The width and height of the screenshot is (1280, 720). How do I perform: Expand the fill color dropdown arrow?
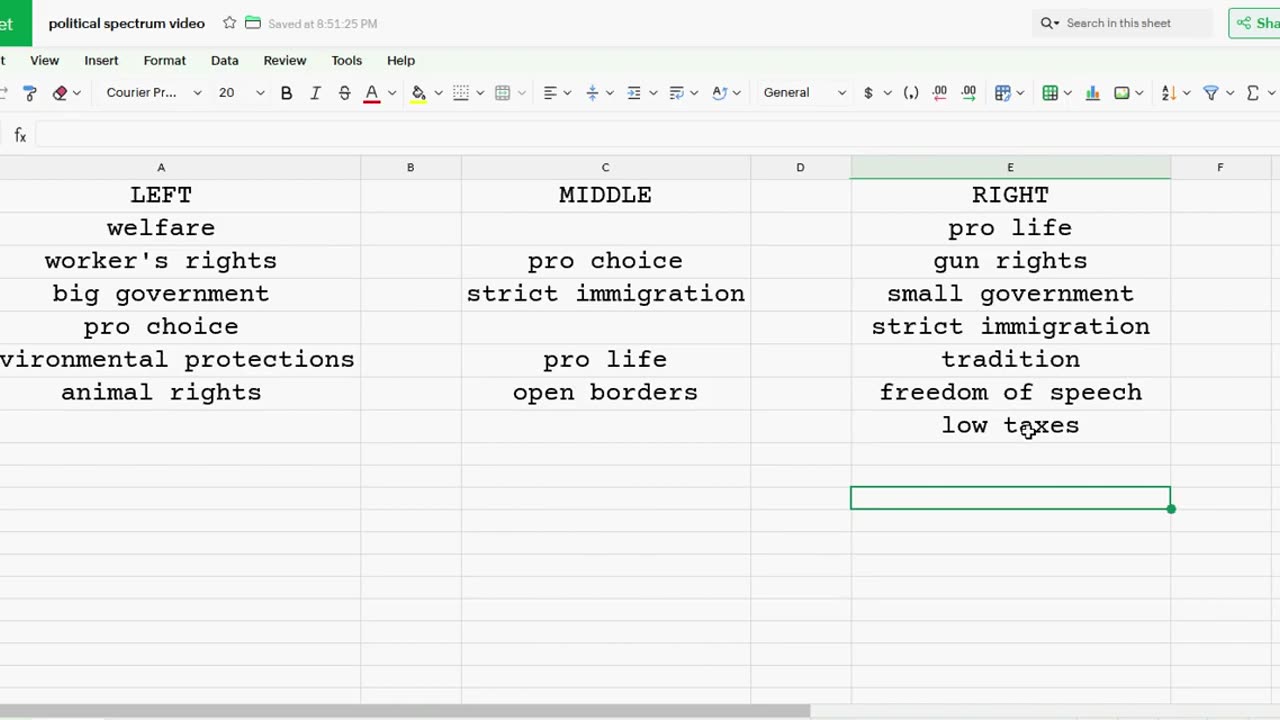point(438,93)
